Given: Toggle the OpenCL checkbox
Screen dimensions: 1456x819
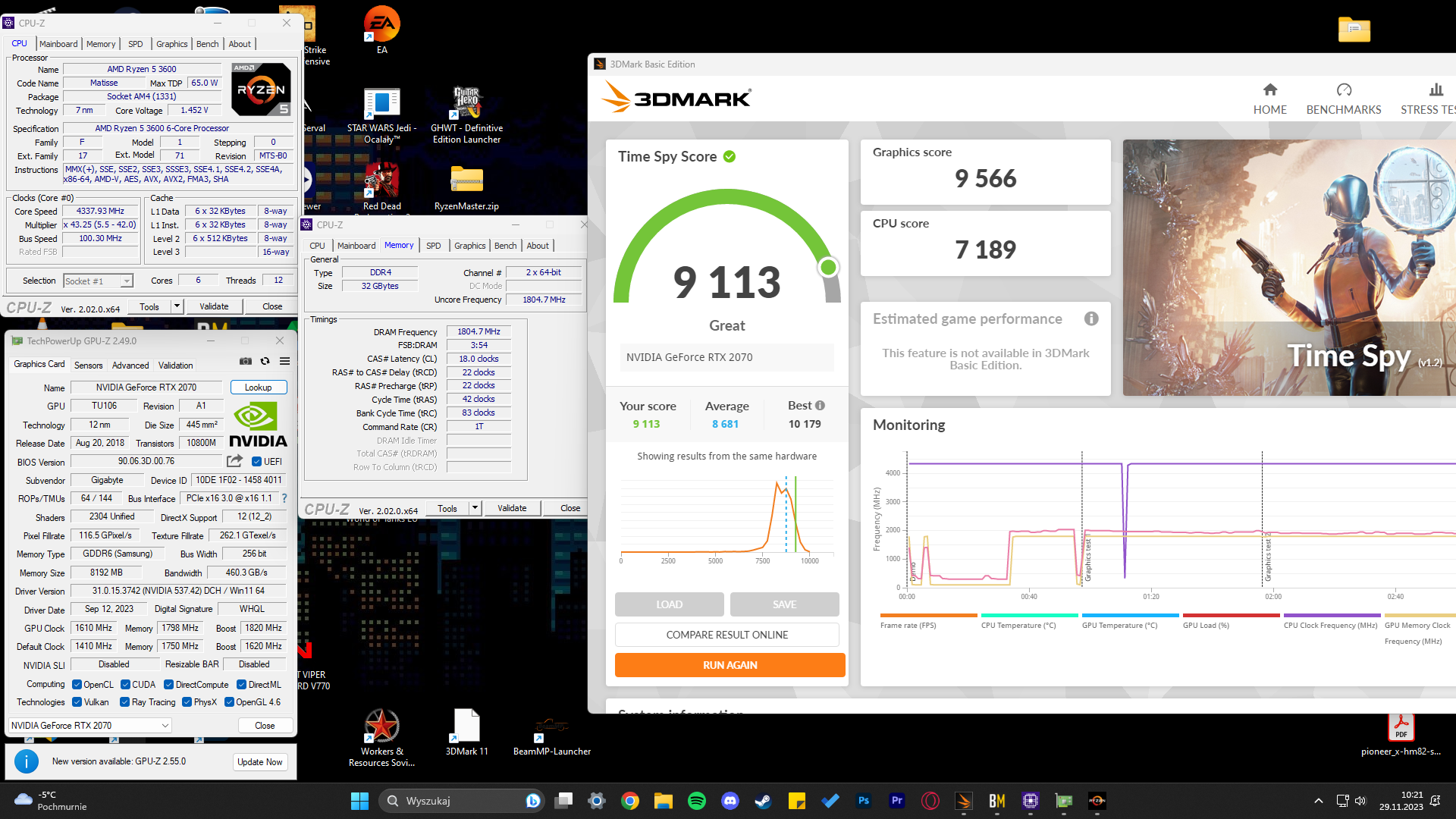Looking at the screenshot, I should [77, 684].
